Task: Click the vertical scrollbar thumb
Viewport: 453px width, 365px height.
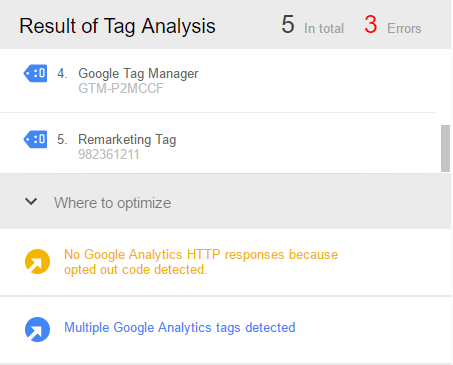Action: pyautogui.click(x=445, y=148)
